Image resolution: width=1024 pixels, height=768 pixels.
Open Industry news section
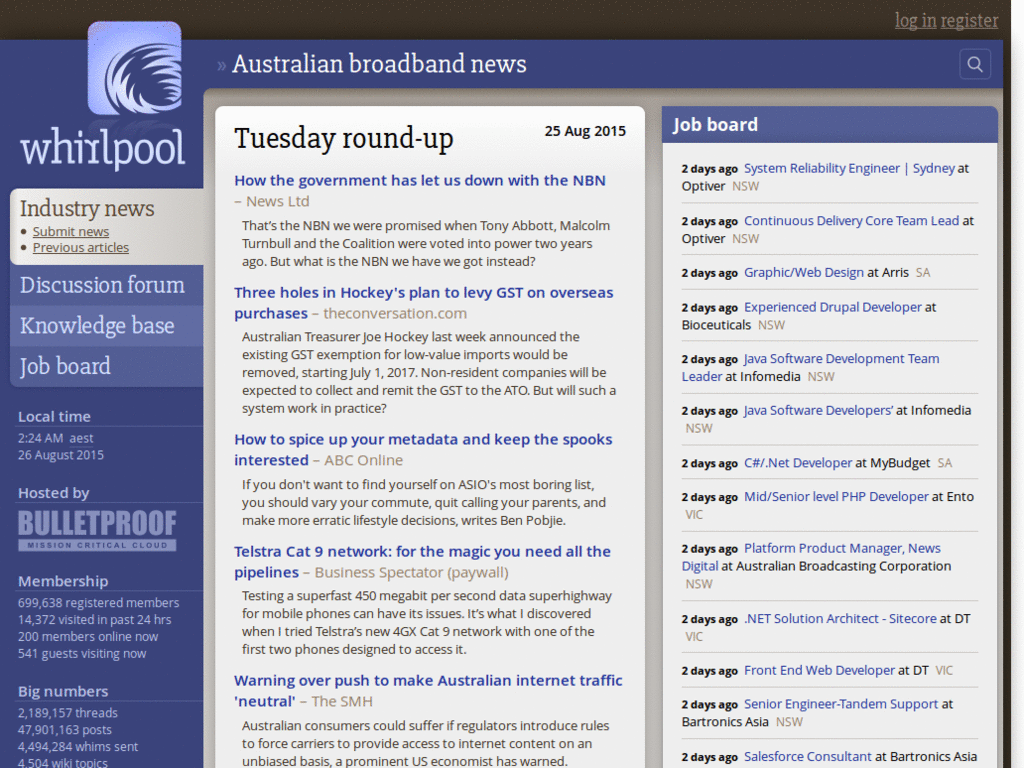pos(87,208)
